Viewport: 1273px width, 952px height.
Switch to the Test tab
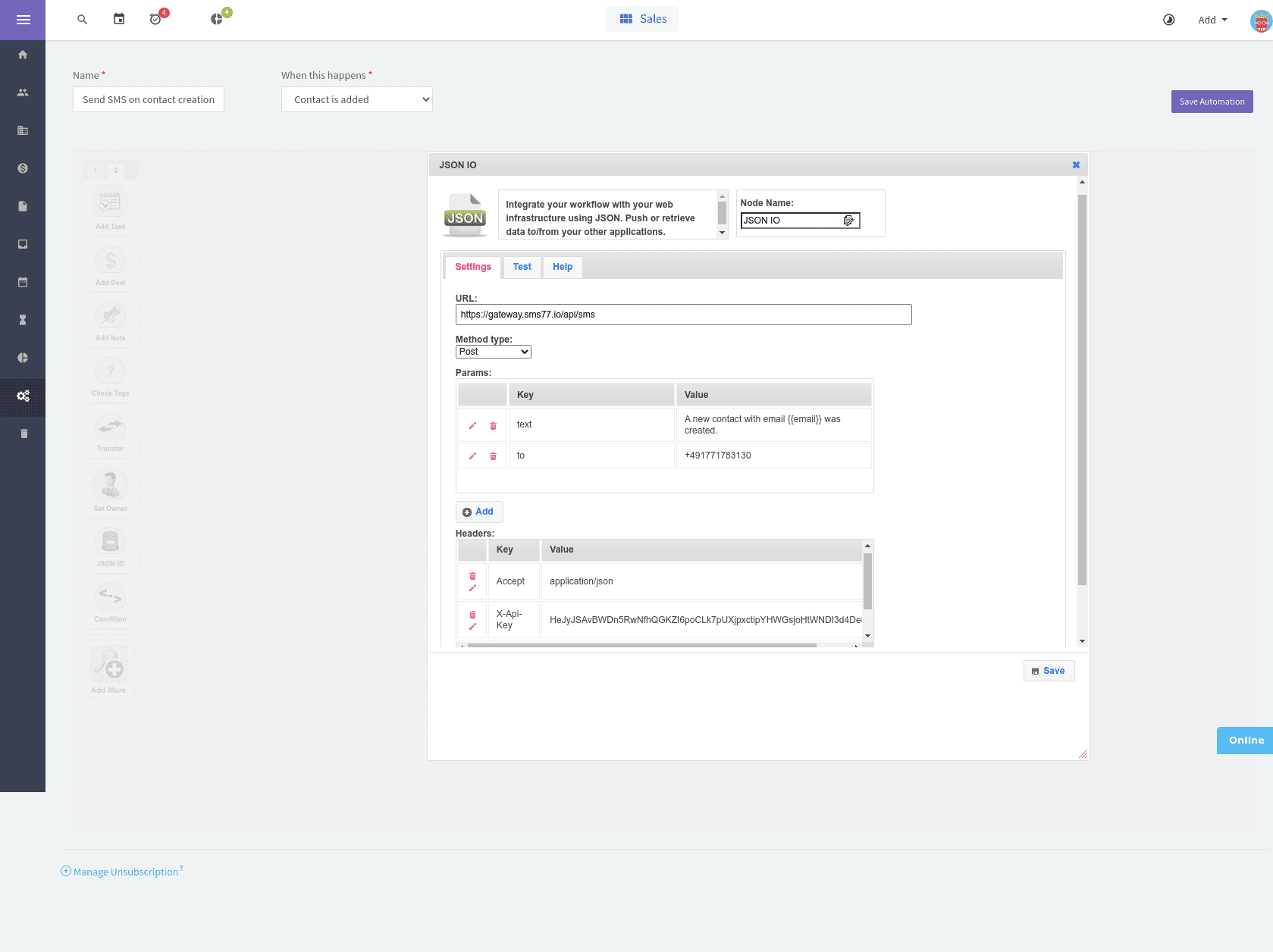(x=522, y=267)
